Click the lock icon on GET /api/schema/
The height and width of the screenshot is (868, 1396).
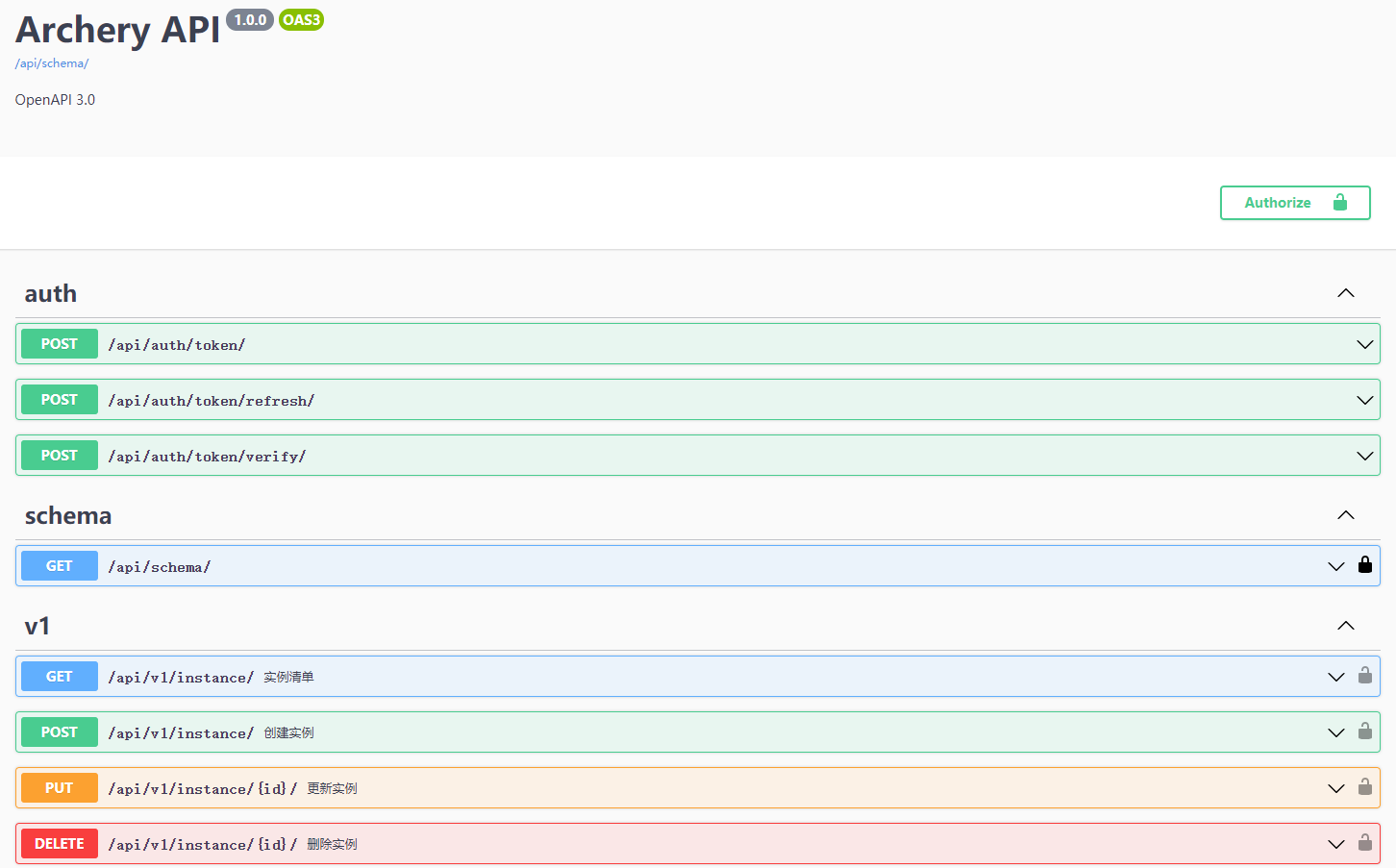[x=1364, y=565]
